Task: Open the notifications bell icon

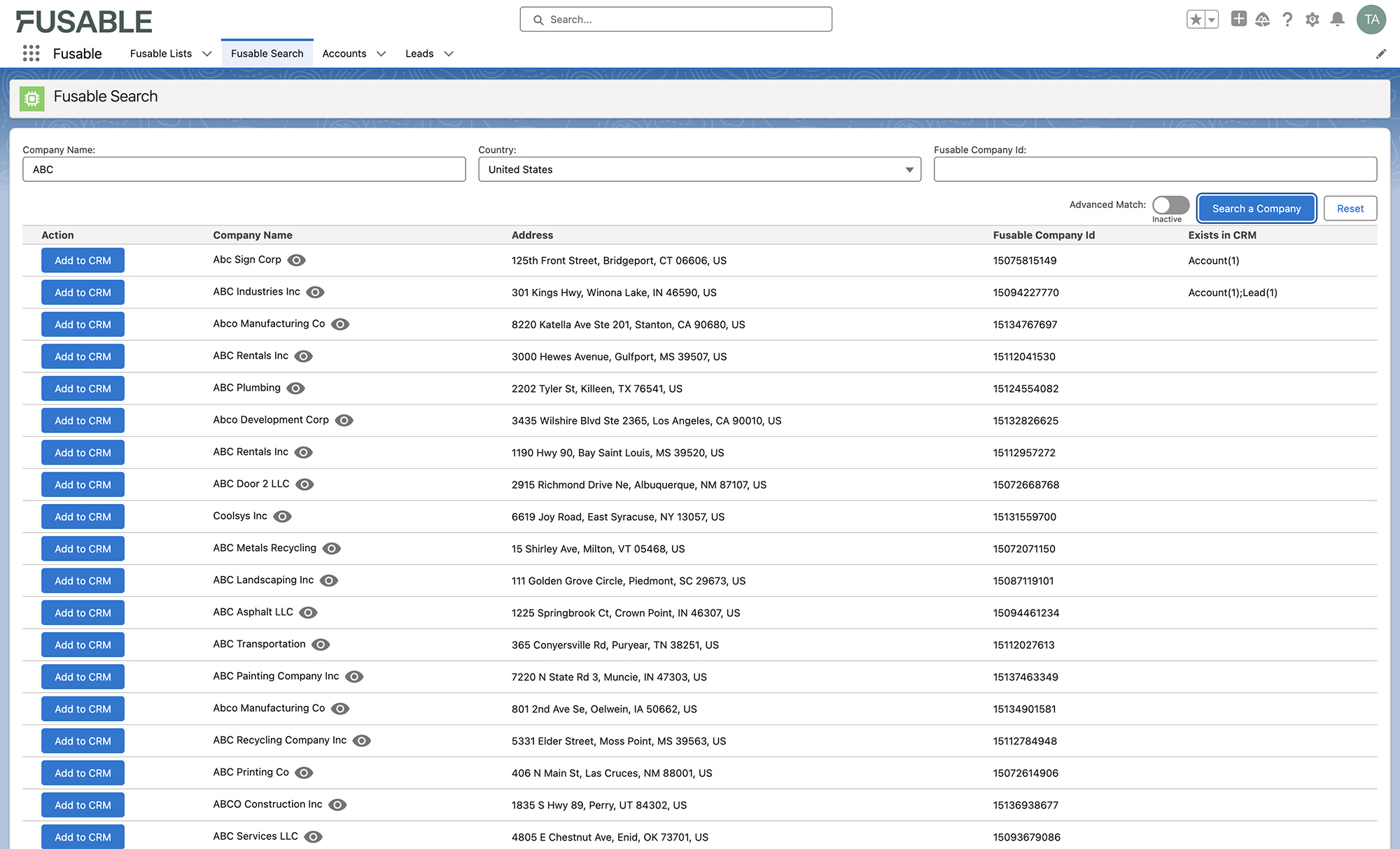Action: coord(1337,20)
